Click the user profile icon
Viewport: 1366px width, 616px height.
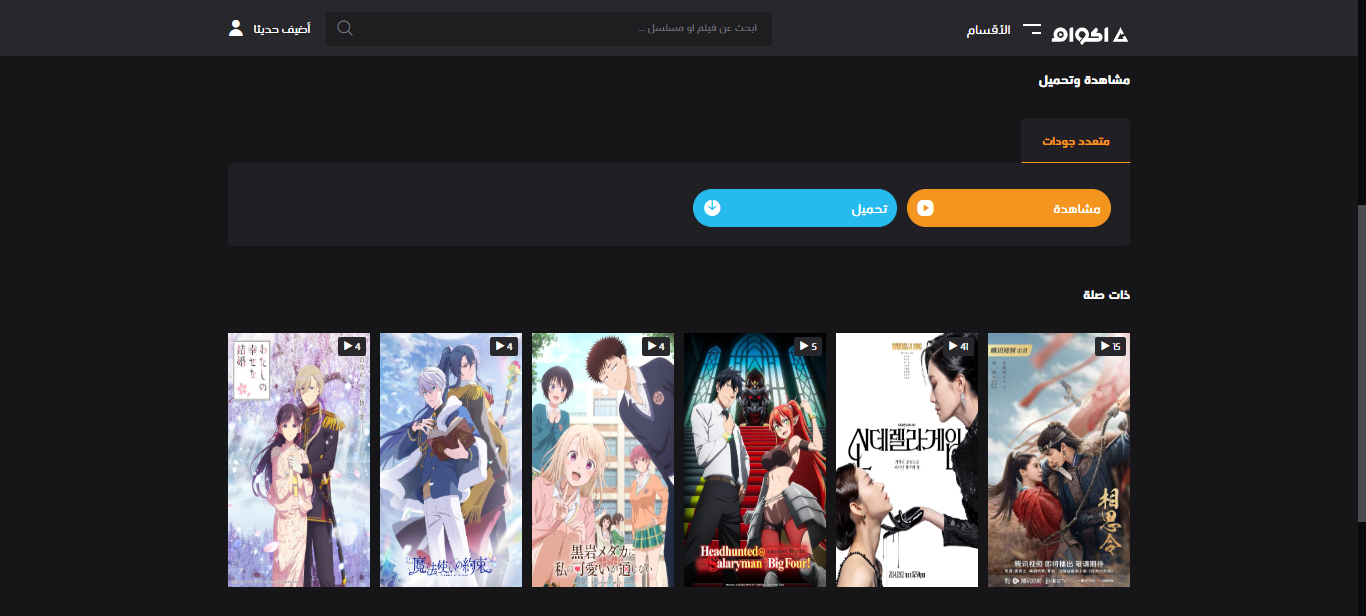(x=236, y=28)
